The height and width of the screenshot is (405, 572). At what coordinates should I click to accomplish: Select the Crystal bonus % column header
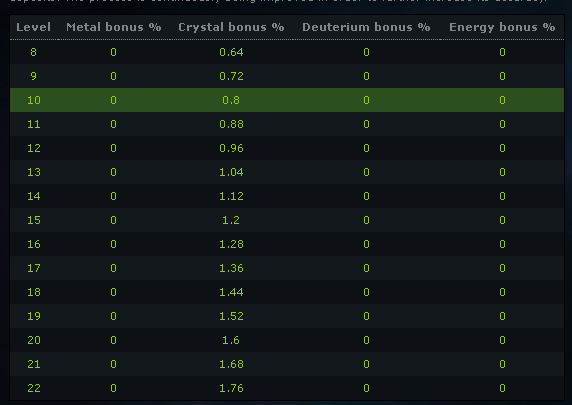[x=231, y=27]
